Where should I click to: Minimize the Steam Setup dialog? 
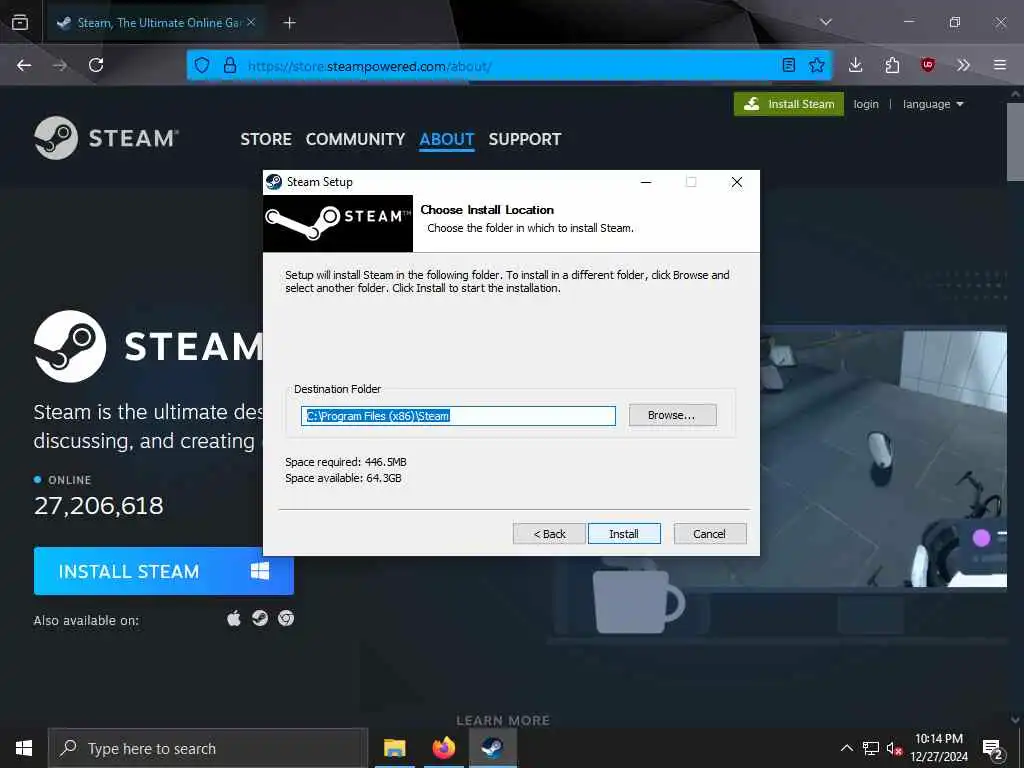[x=646, y=182]
